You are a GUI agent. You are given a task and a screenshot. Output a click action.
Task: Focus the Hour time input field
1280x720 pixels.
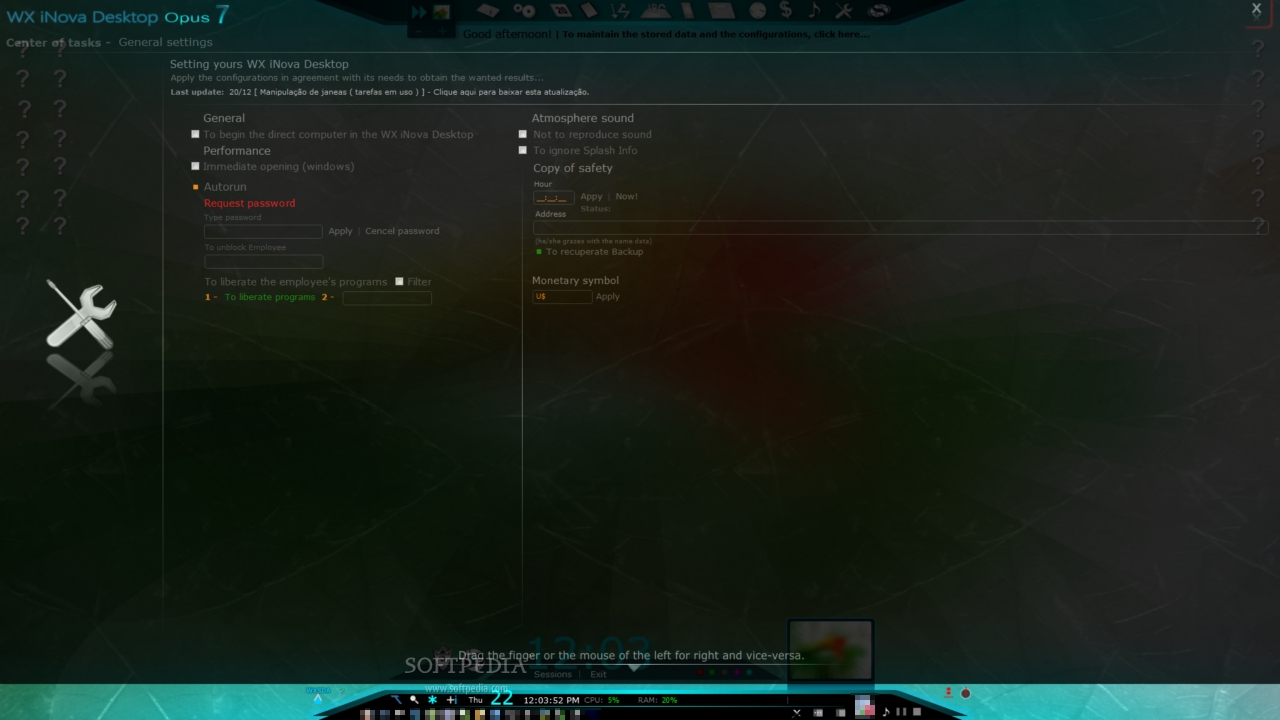pyautogui.click(x=554, y=197)
